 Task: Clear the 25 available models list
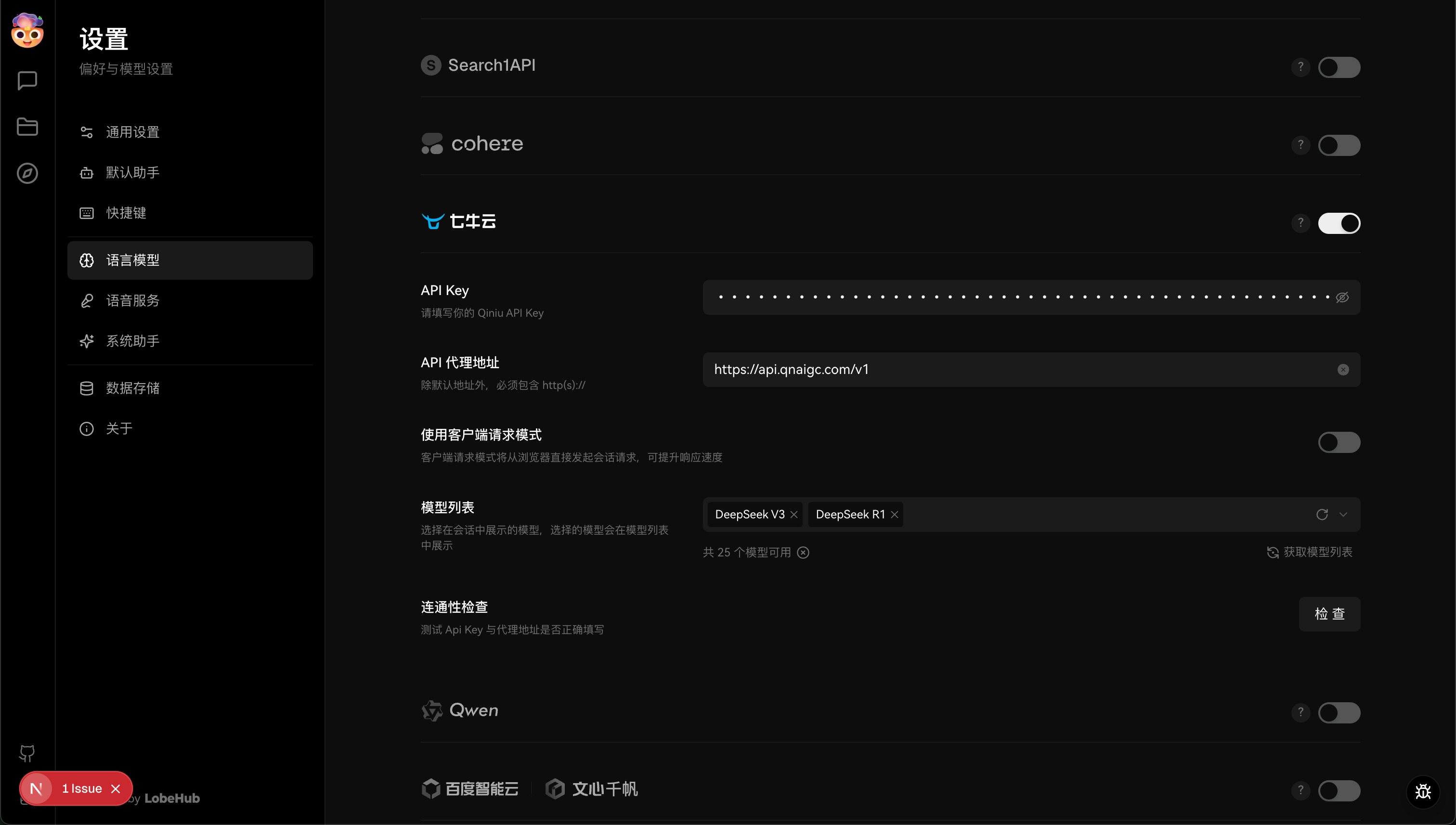pos(803,552)
